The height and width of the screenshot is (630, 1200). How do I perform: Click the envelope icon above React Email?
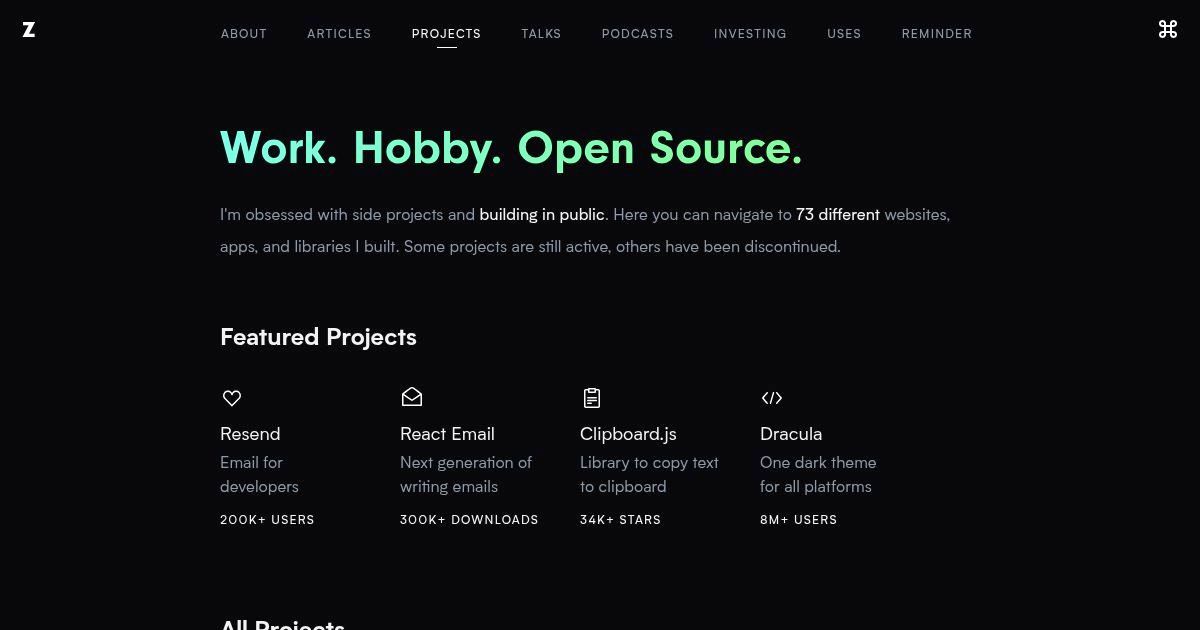point(412,397)
